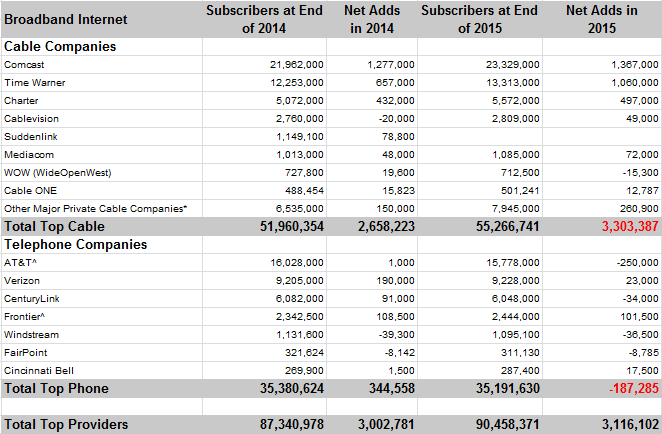Click the 'Net Adds in 2015' column header
This screenshot has width=662, height=434.
602,19
